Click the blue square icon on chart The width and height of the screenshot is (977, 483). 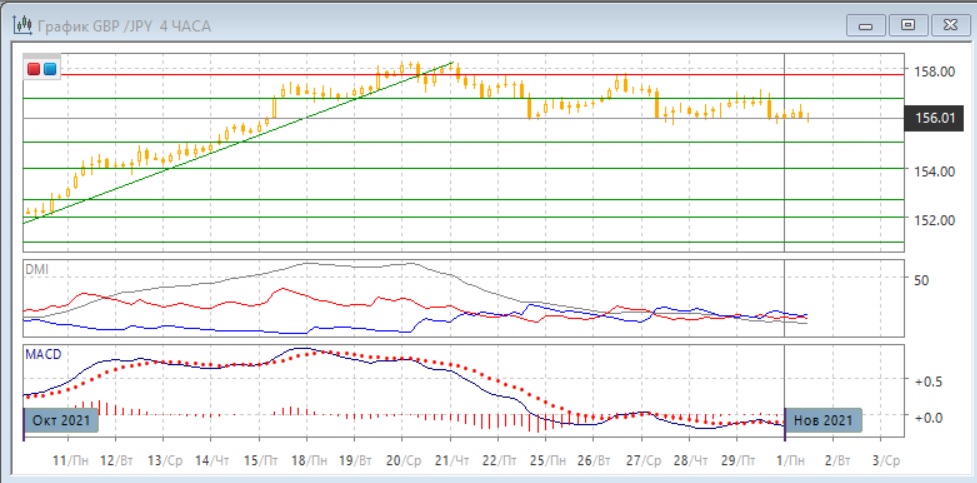(50, 69)
